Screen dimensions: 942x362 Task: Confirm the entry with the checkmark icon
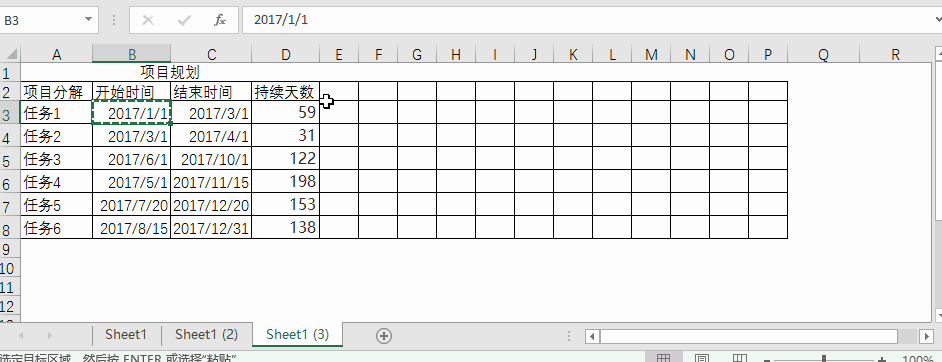click(x=184, y=20)
